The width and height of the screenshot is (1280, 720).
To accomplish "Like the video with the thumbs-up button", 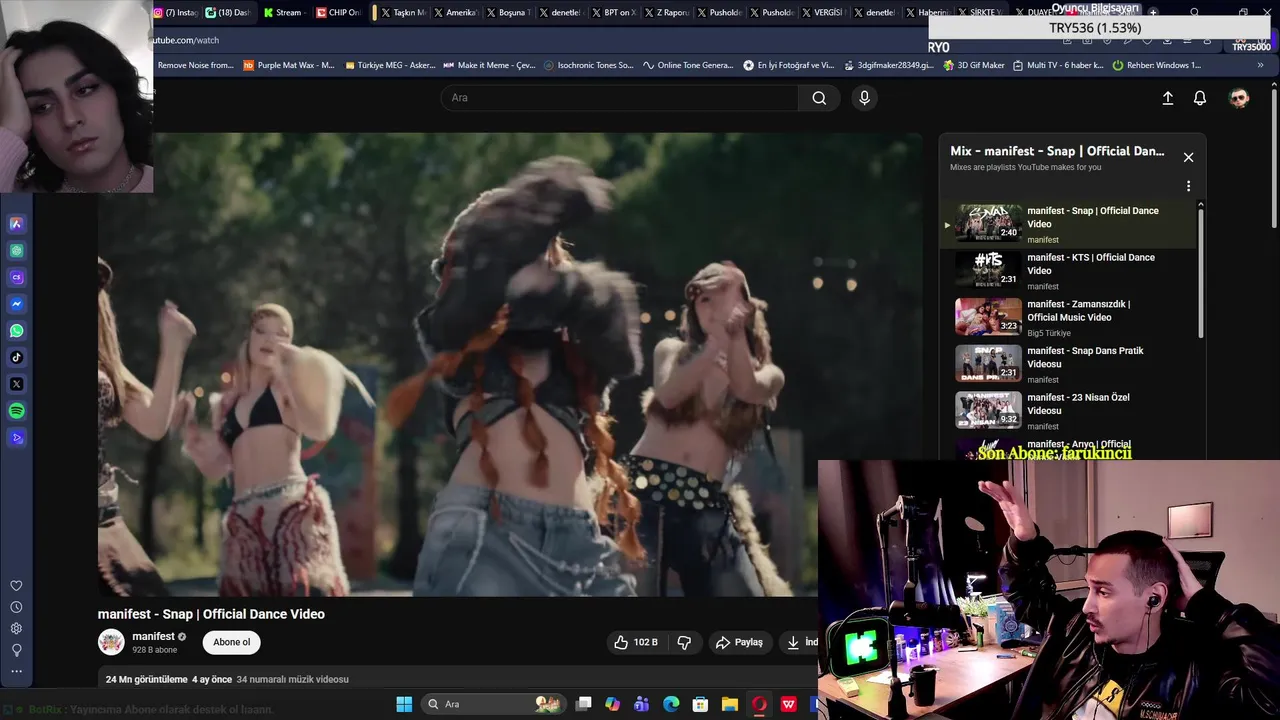I will tap(636, 642).
